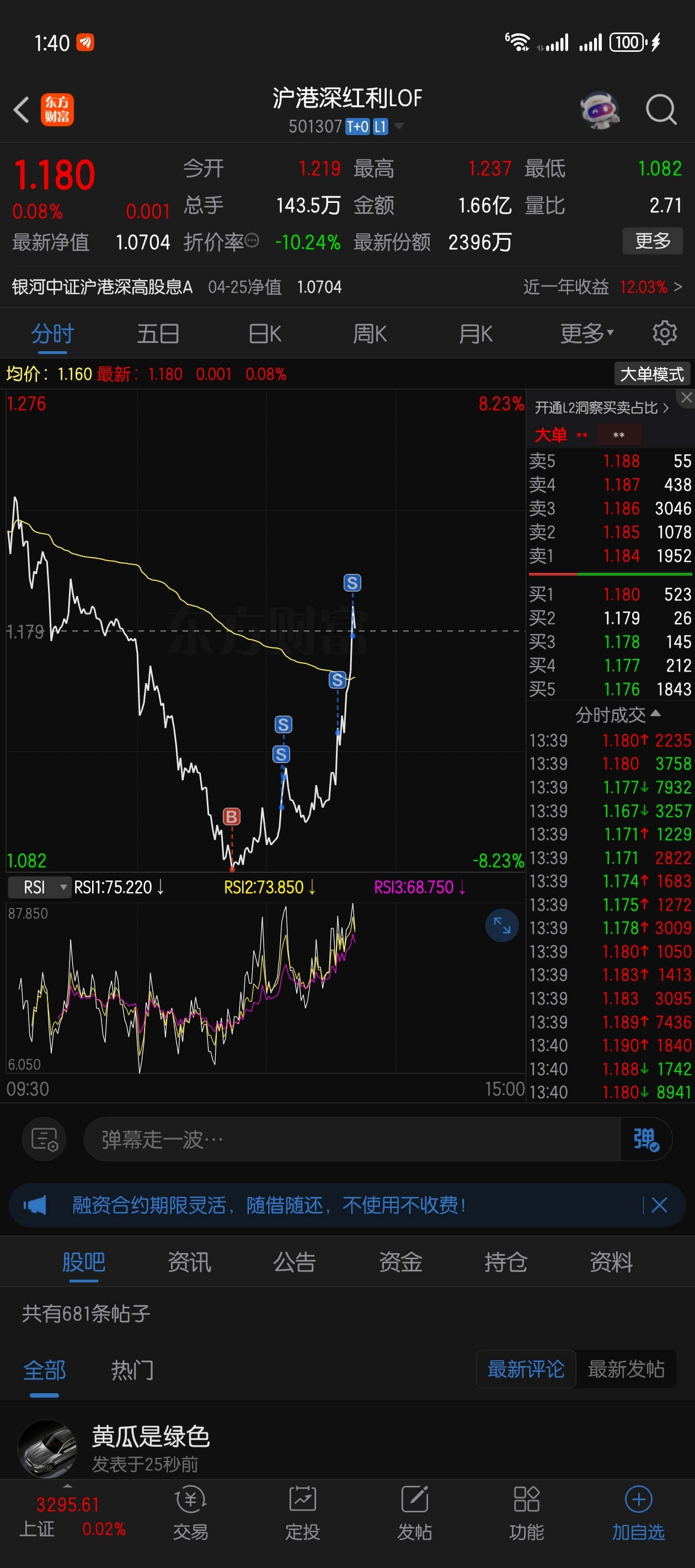Tap the 更多 quote details button

653,241
